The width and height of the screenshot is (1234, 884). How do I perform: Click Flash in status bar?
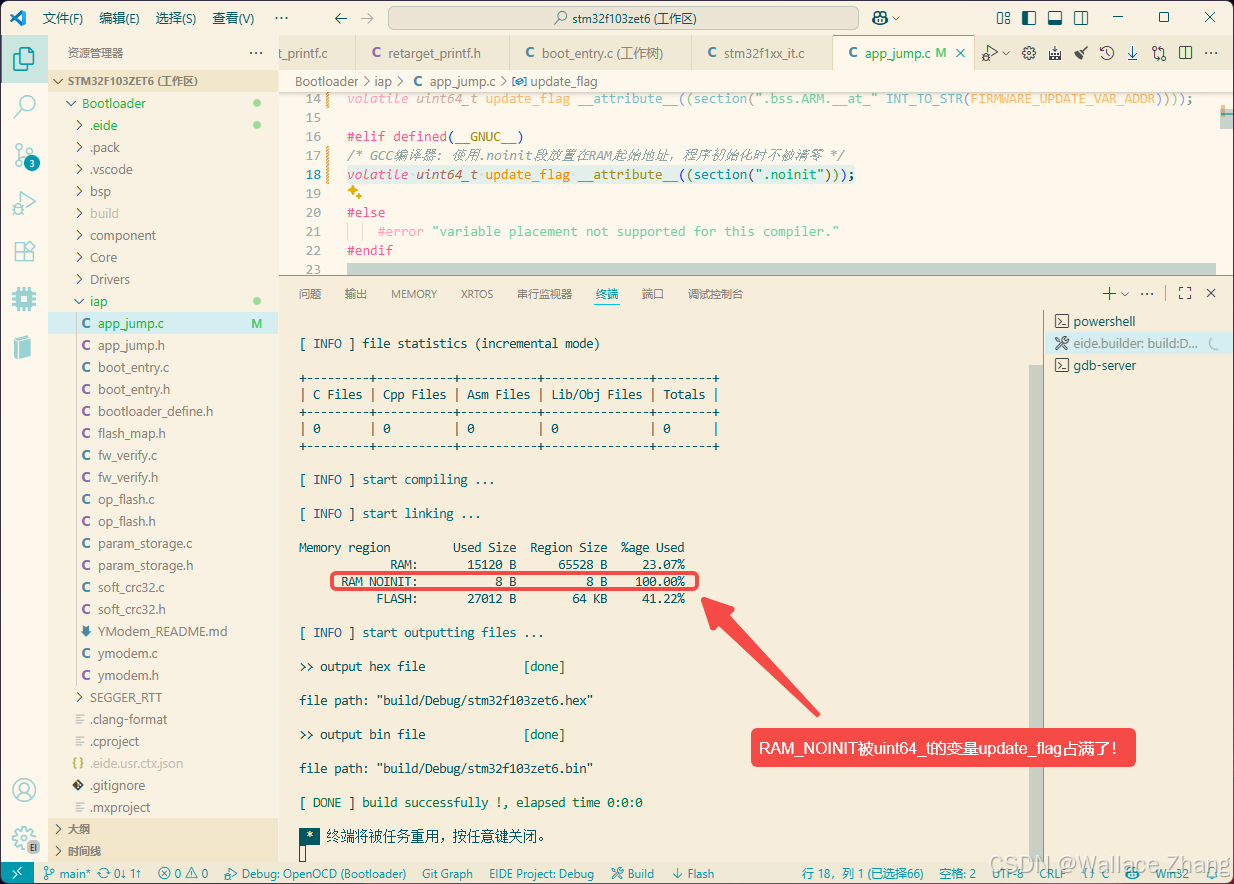[x=693, y=873]
